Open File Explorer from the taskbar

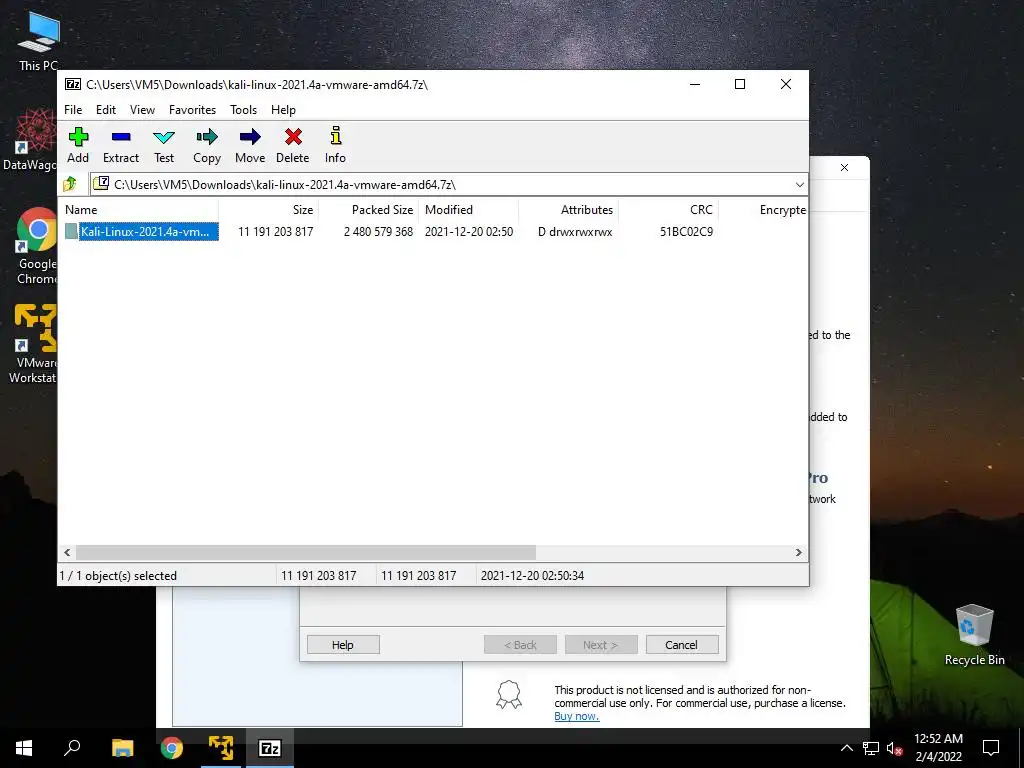tap(122, 748)
